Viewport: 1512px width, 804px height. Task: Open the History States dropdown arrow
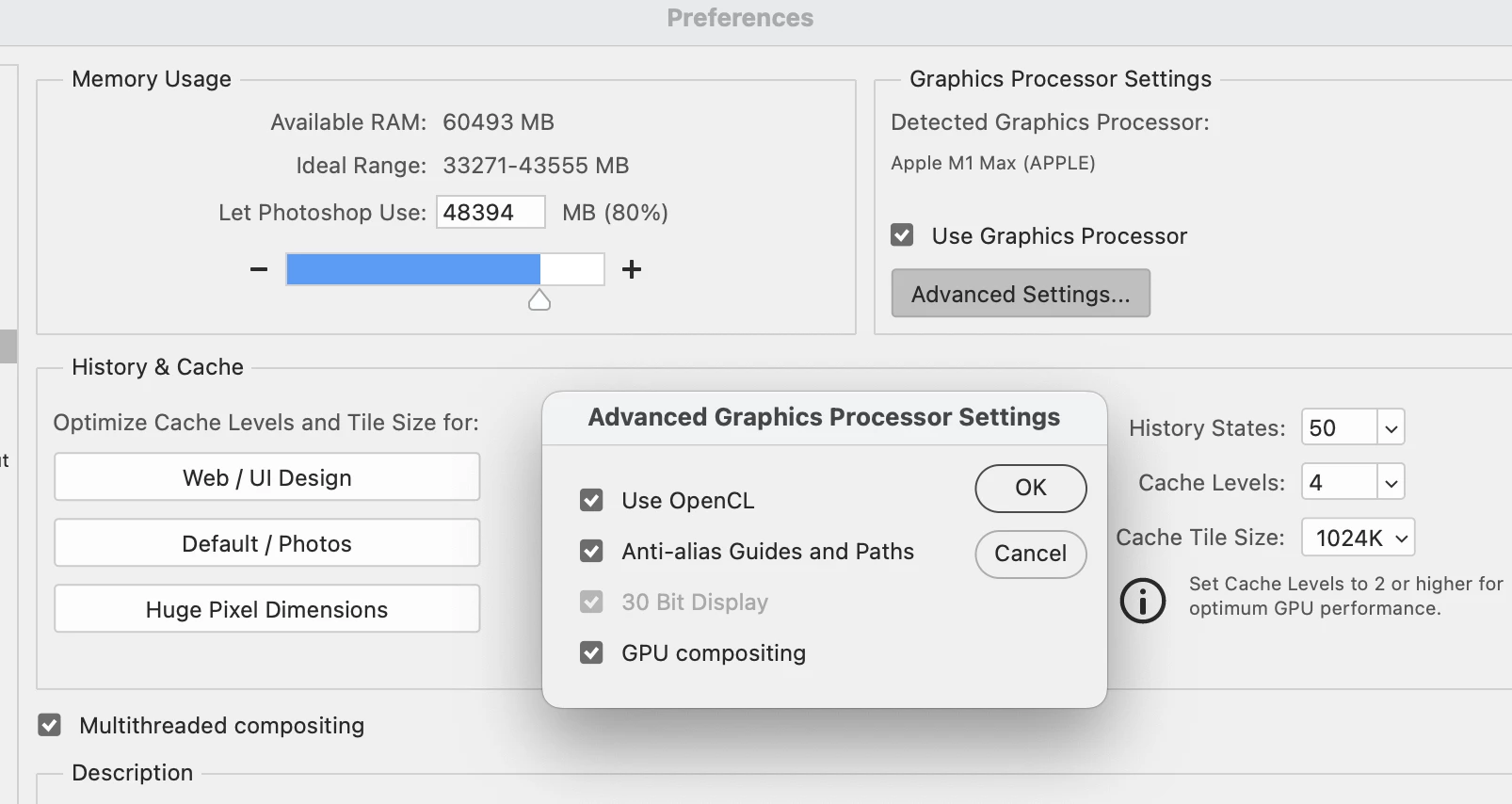[x=1391, y=428]
